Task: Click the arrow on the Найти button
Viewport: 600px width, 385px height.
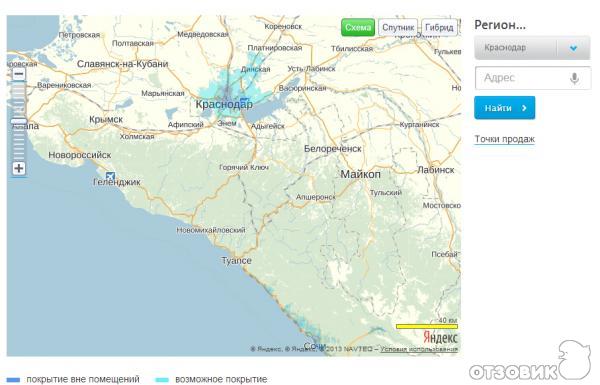Action: 524,108
